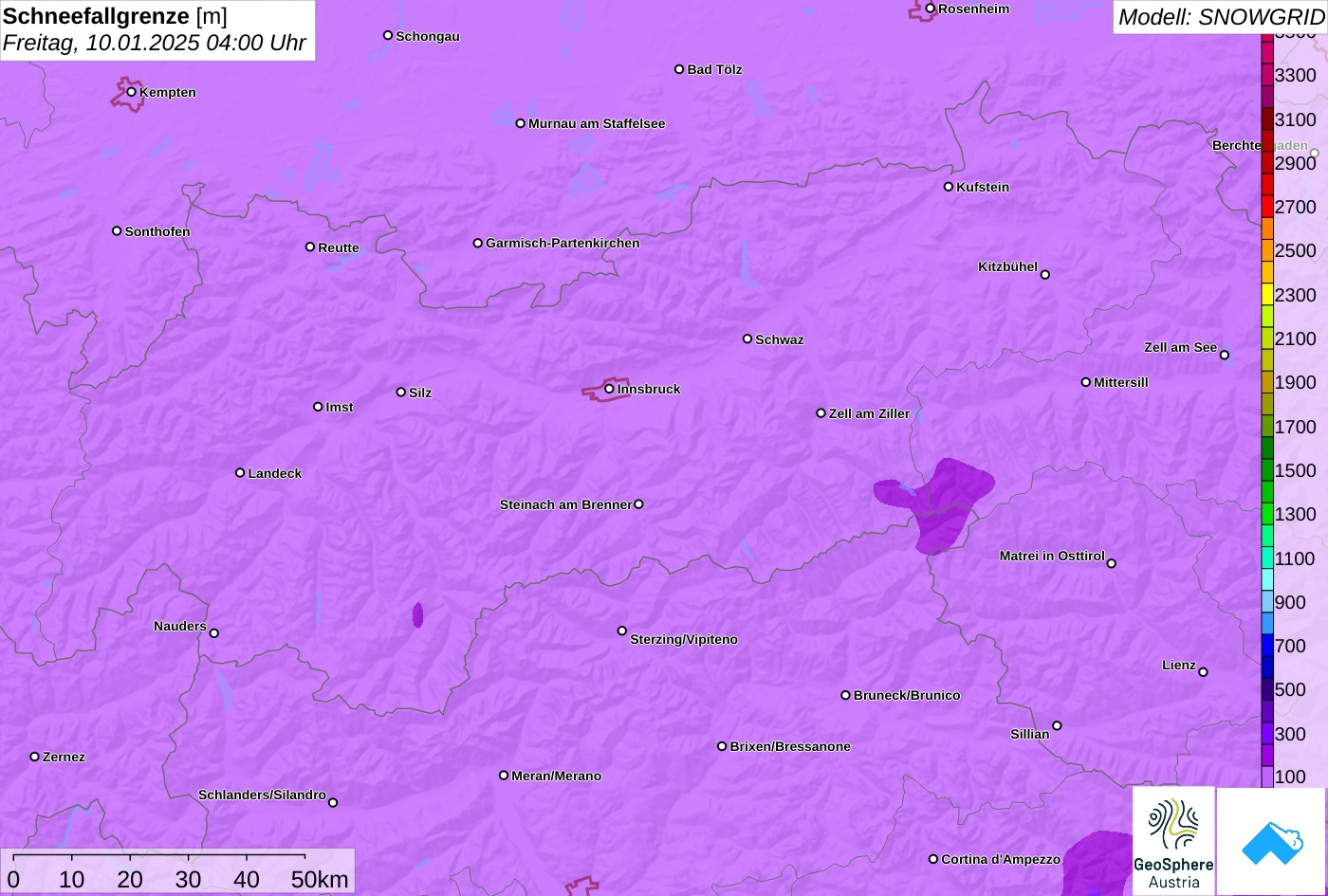
Task: Select the Murnau am Staffelsee marker
Action: 521,123
